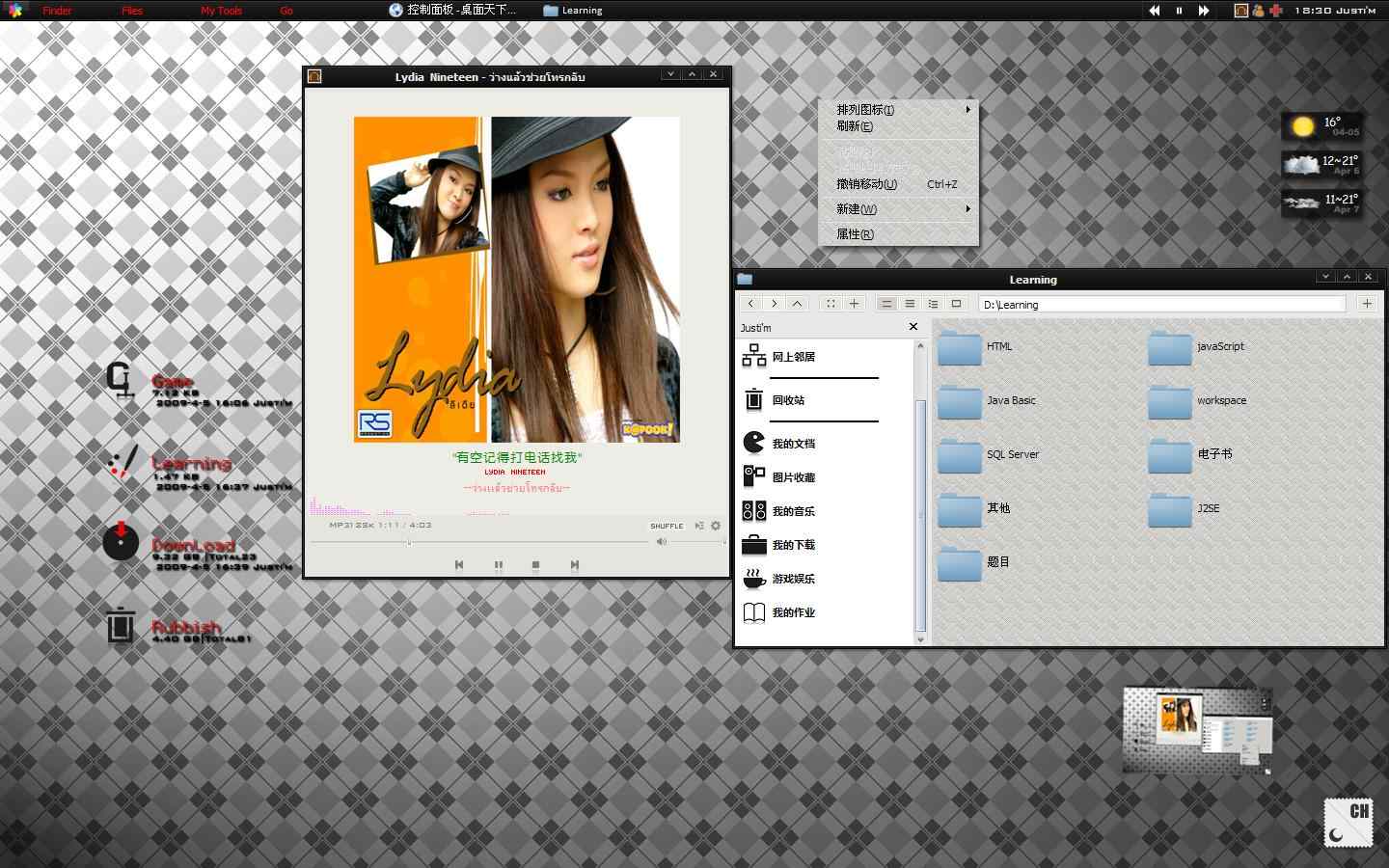Screen dimensions: 1389x868
Task: Open the Finder menu in top bar
Action: (x=57, y=11)
